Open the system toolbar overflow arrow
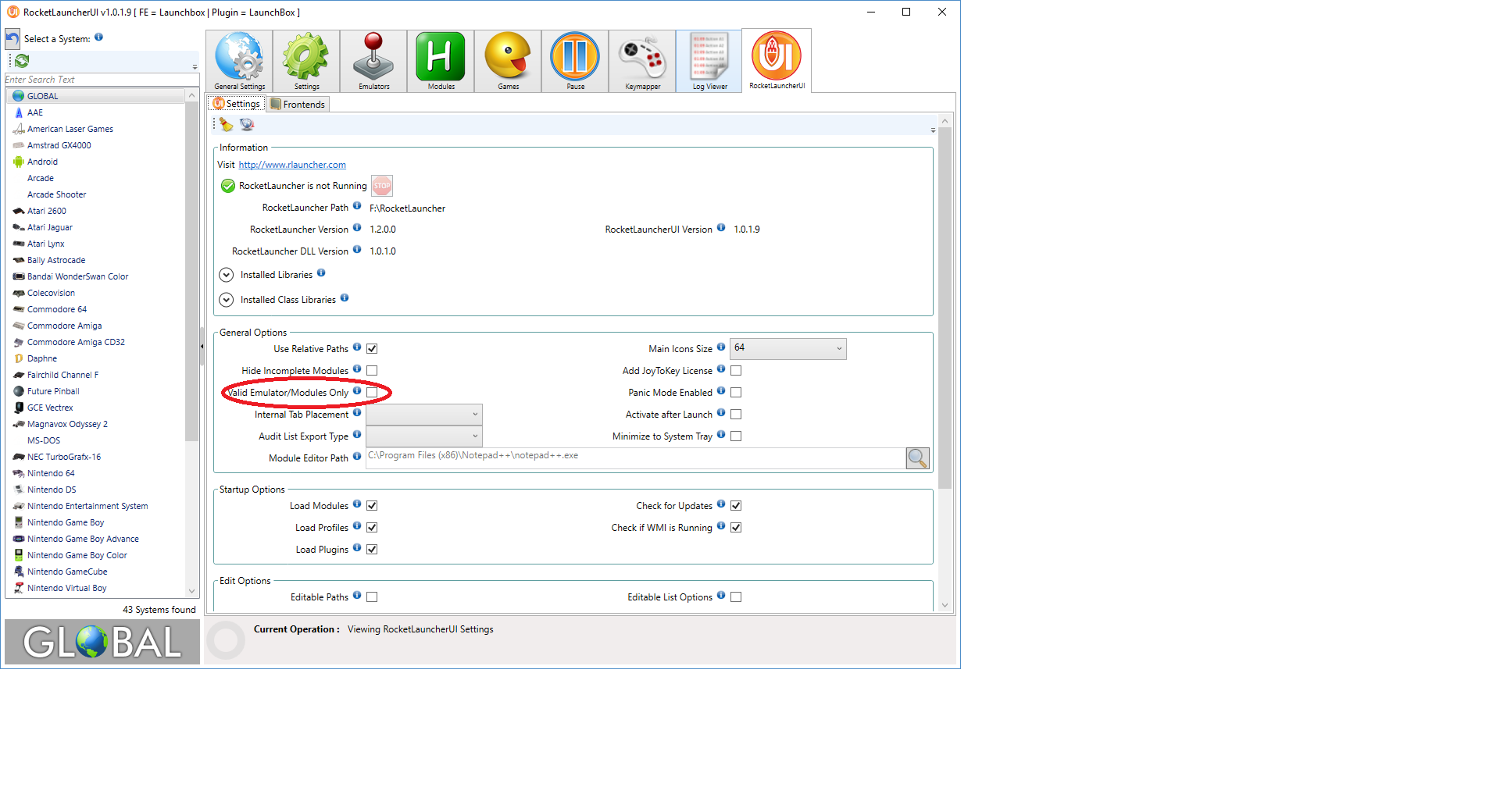The height and width of the screenshot is (812, 1500). pos(195,67)
